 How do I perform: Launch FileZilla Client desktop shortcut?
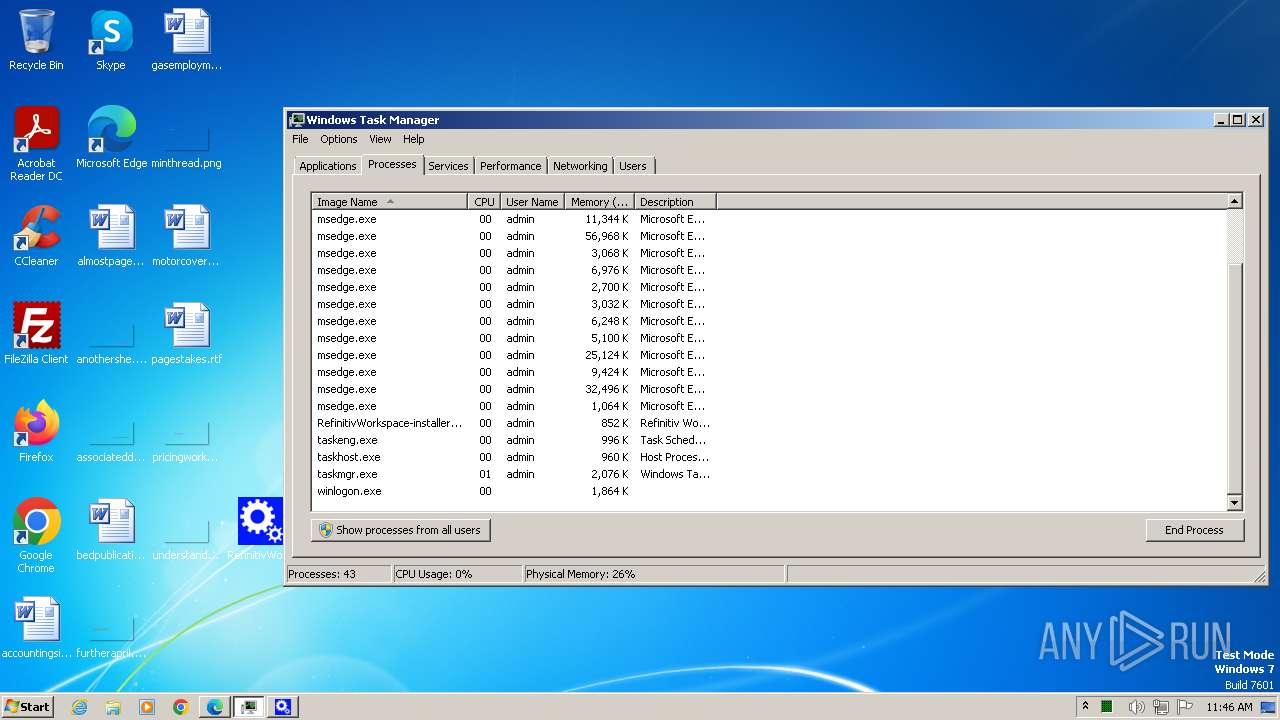tap(36, 333)
